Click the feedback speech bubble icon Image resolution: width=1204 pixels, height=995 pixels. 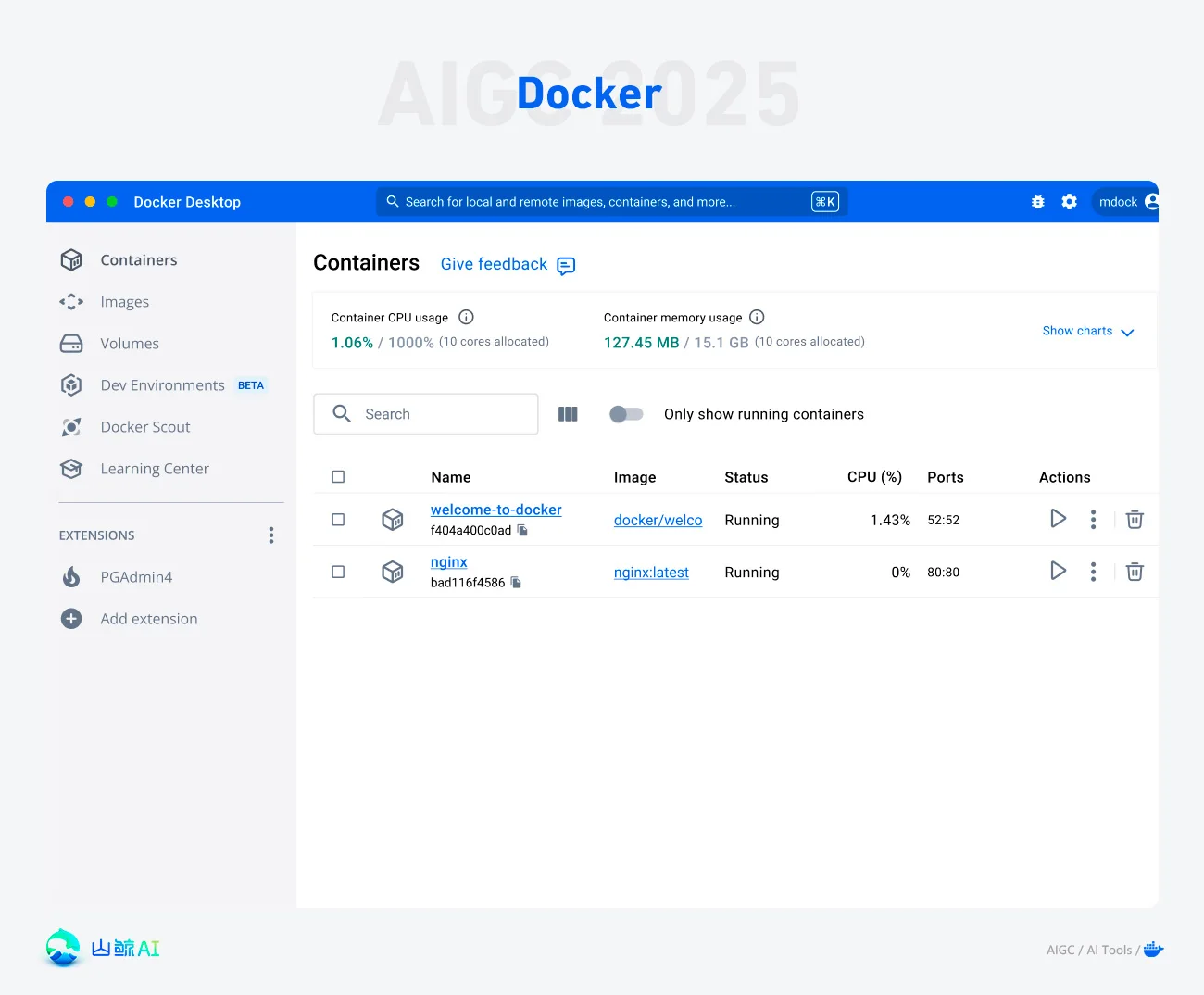(566, 266)
